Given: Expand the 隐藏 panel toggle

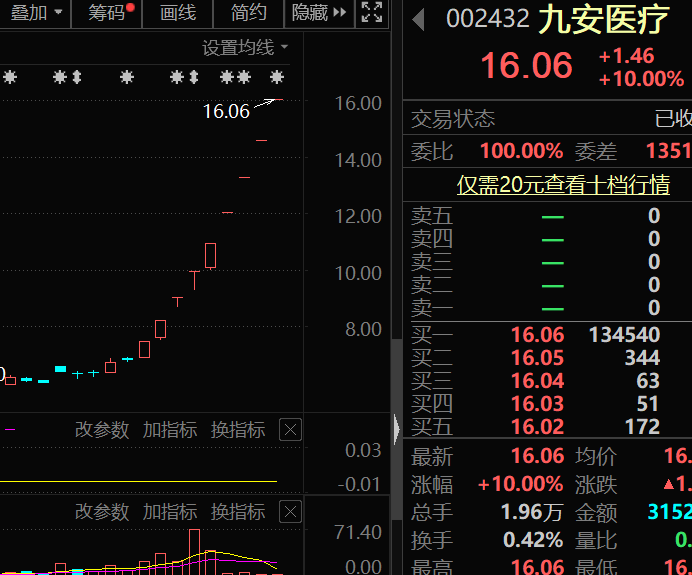Looking at the screenshot, I should coord(319,13).
